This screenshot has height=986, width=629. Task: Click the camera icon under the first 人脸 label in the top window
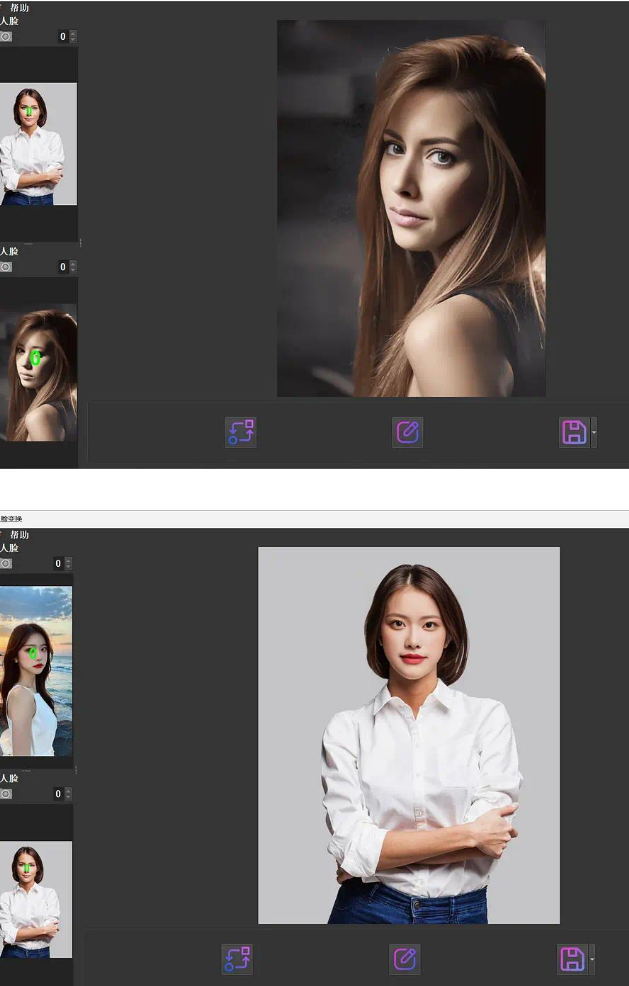(x=6, y=36)
